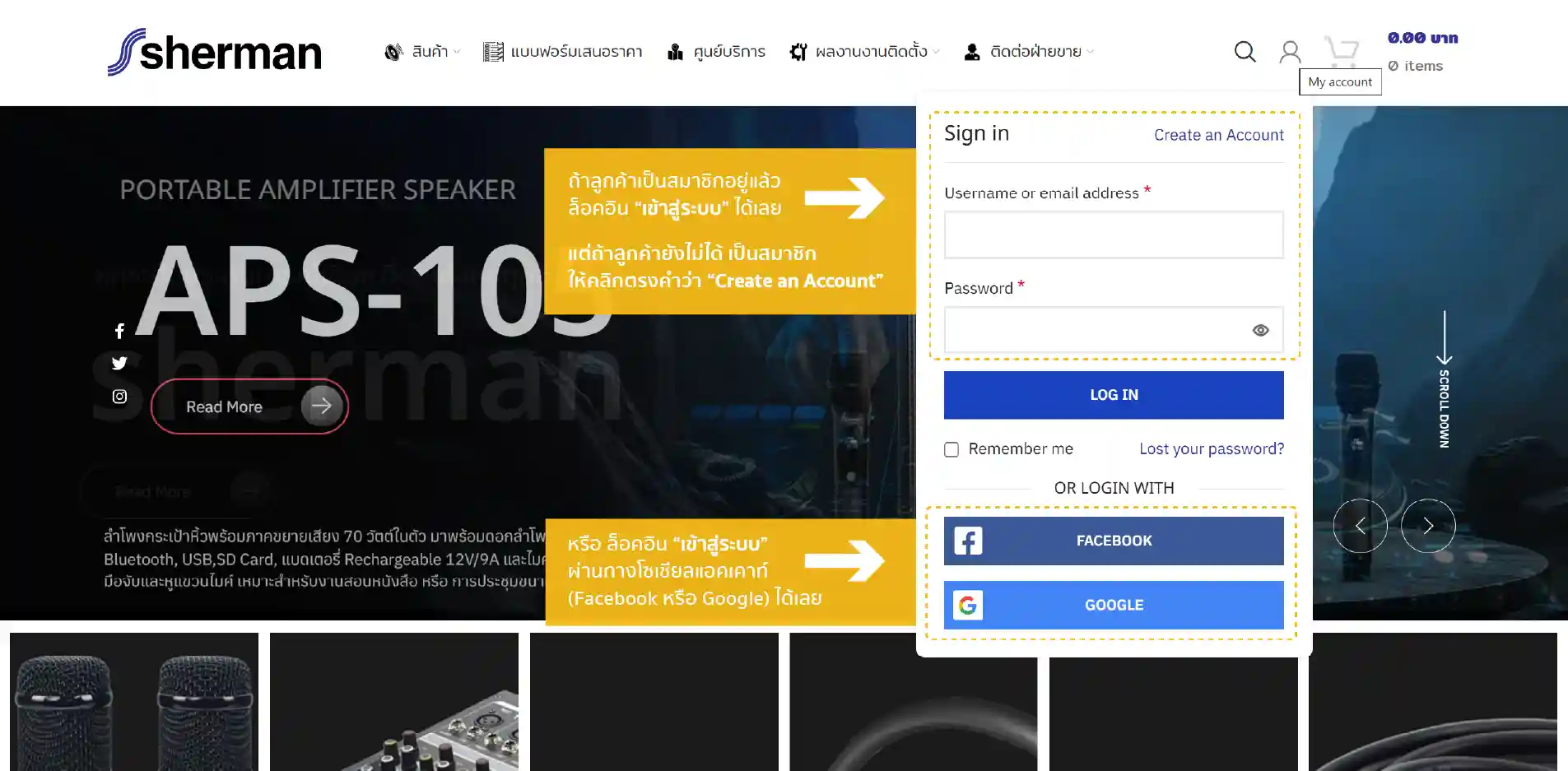This screenshot has height=771, width=1568.
Task: Go to next slide arrow
Action: (x=1428, y=526)
